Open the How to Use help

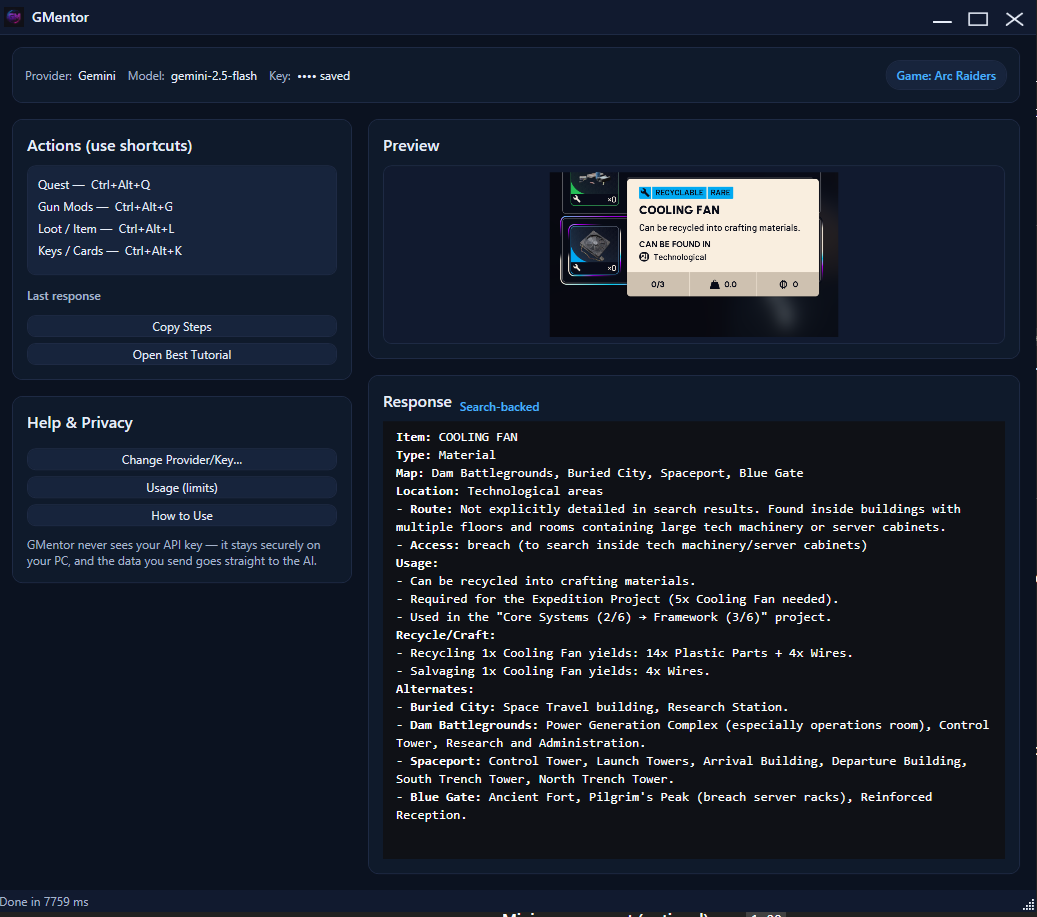click(x=182, y=516)
